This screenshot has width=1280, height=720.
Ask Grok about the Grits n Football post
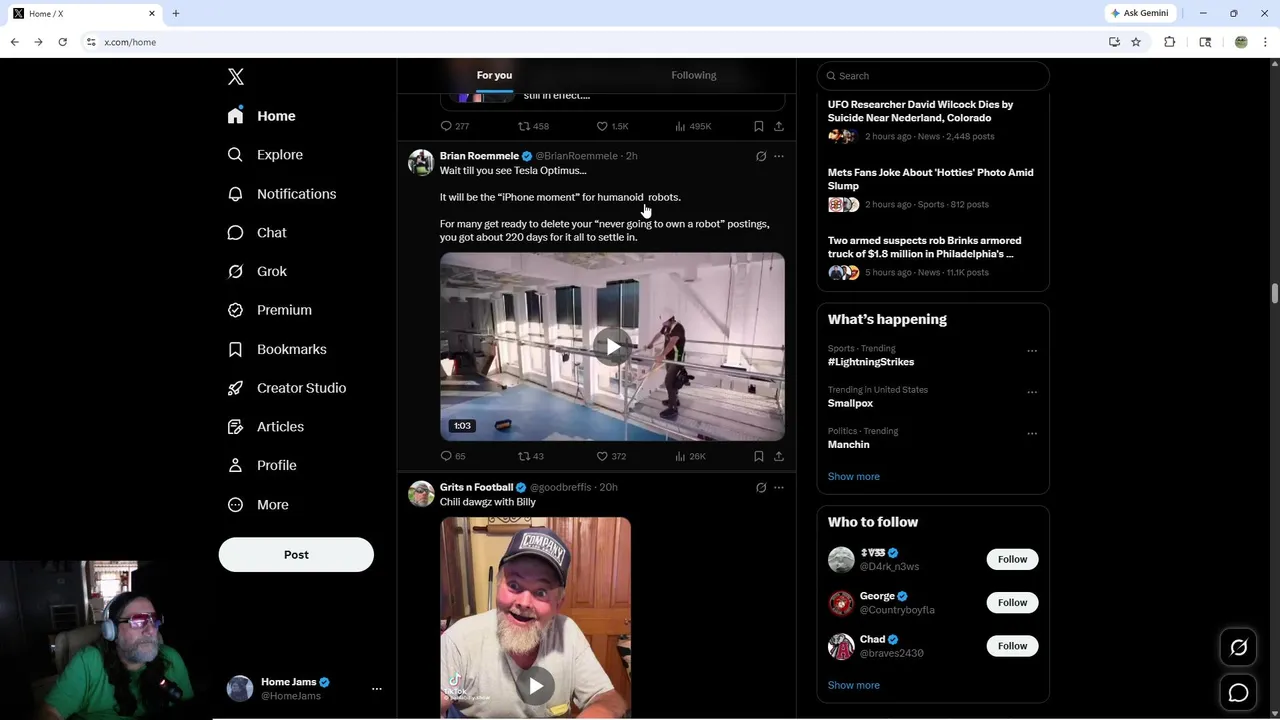coord(761,488)
